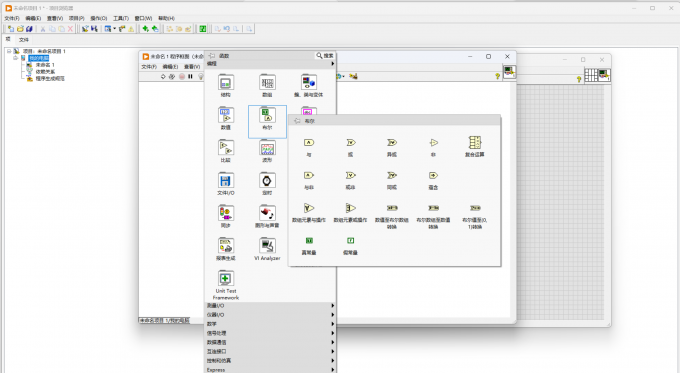Switch to the Files (文件) tab
Image resolution: width=680 pixels, height=373 pixels.
pos(23,39)
